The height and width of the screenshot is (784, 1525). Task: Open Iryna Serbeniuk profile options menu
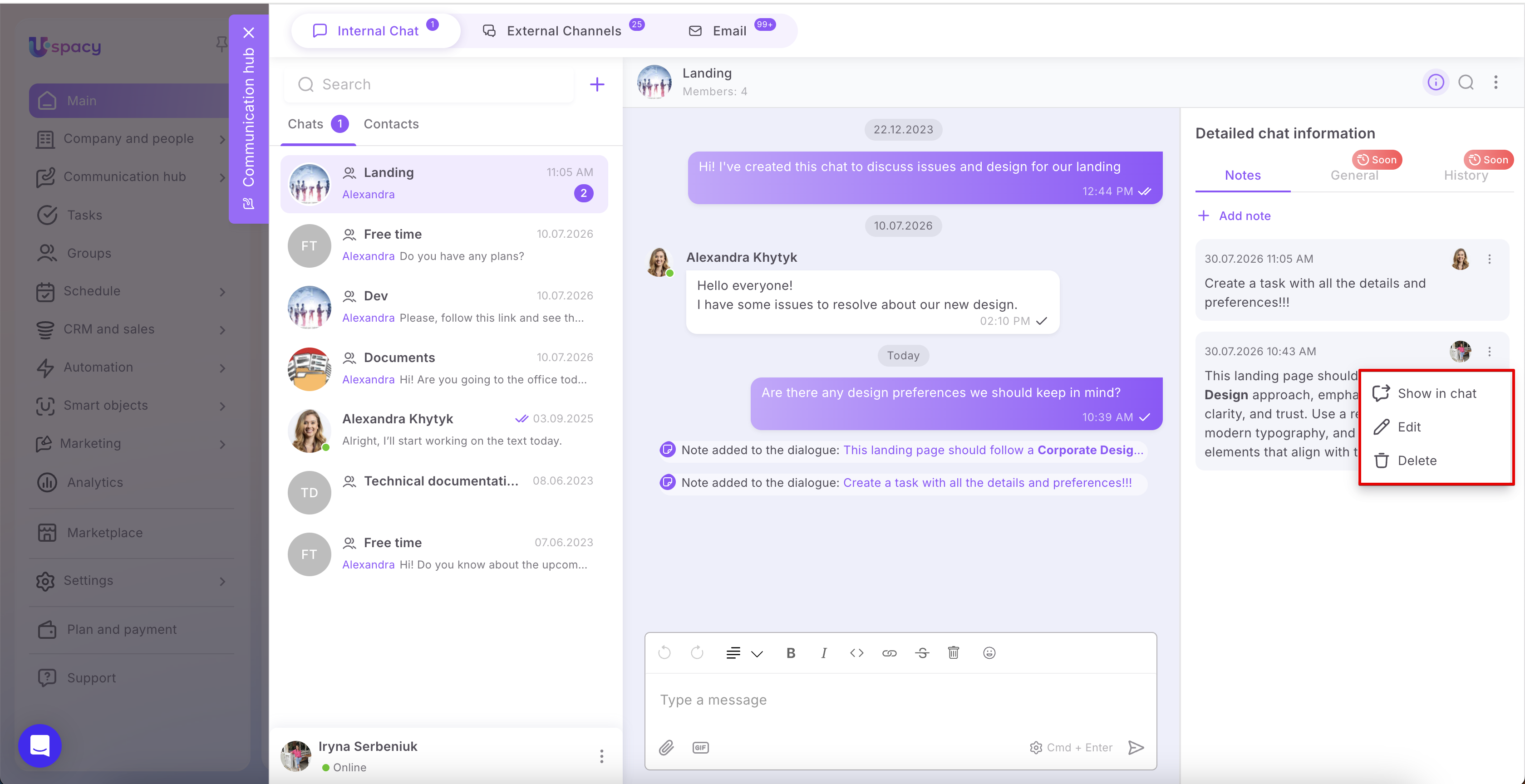pos(601,756)
